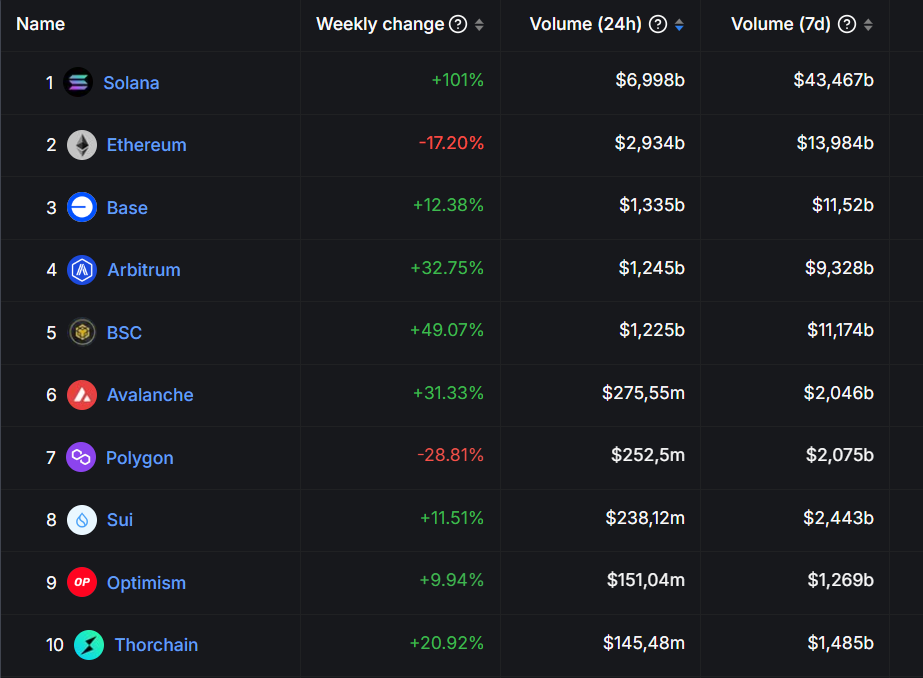The height and width of the screenshot is (678, 923).
Task: Click the Avalanche red logo icon
Action: coord(82,395)
